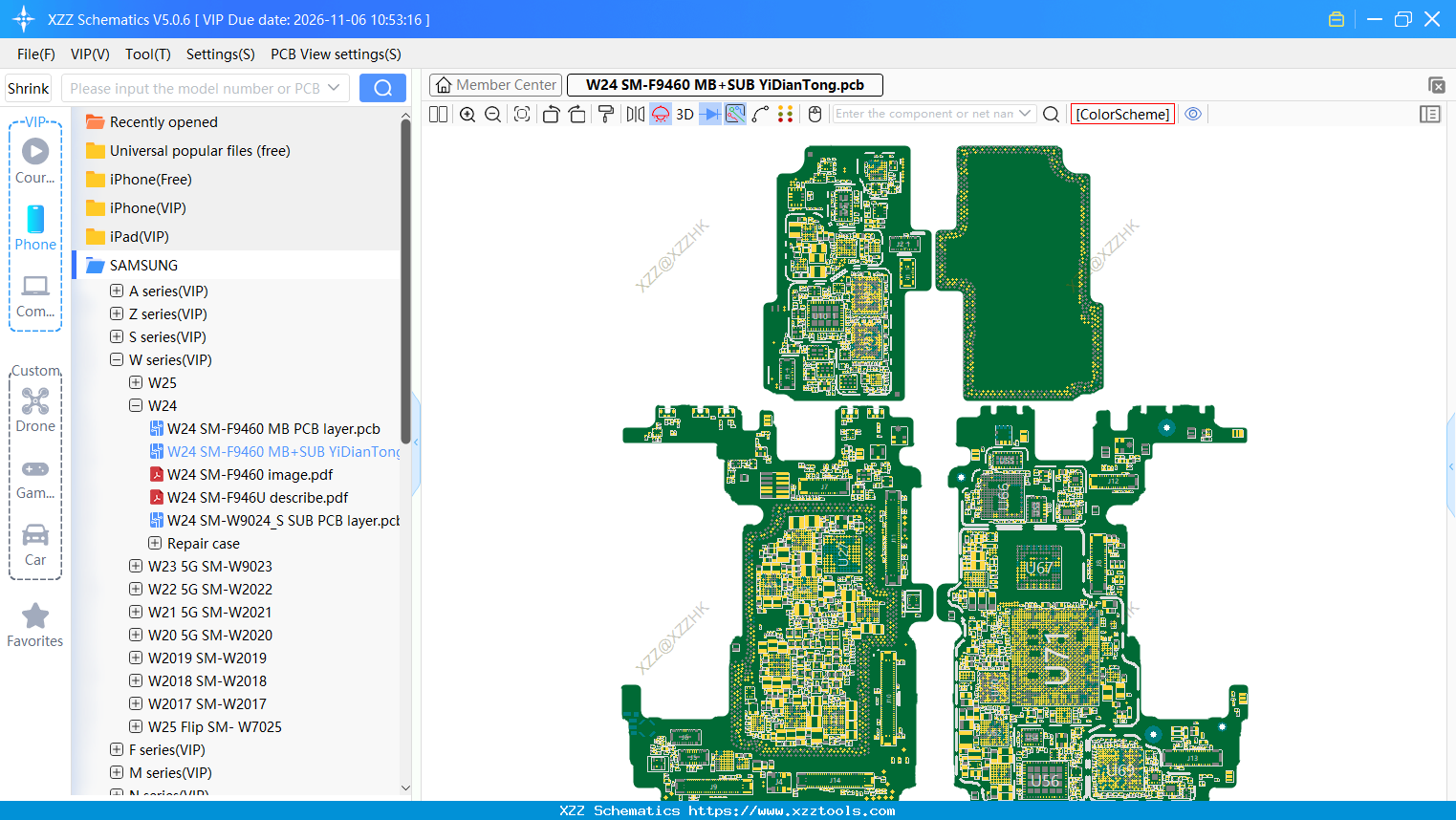
Task: Open the [ColorScheme] color settings
Action: click(x=1121, y=114)
